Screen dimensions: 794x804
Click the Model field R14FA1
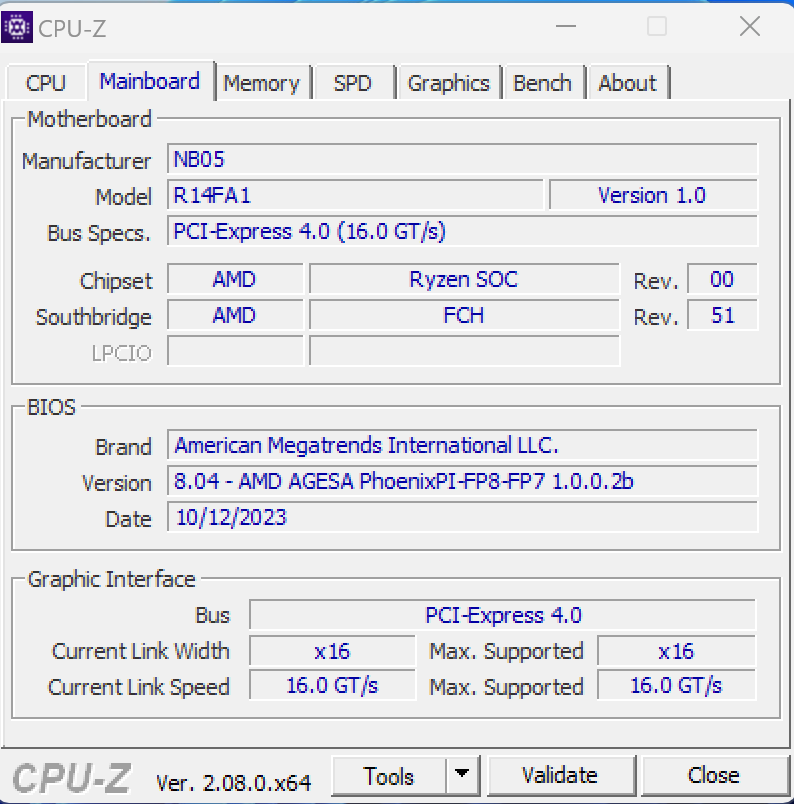pyautogui.click(x=355, y=196)
